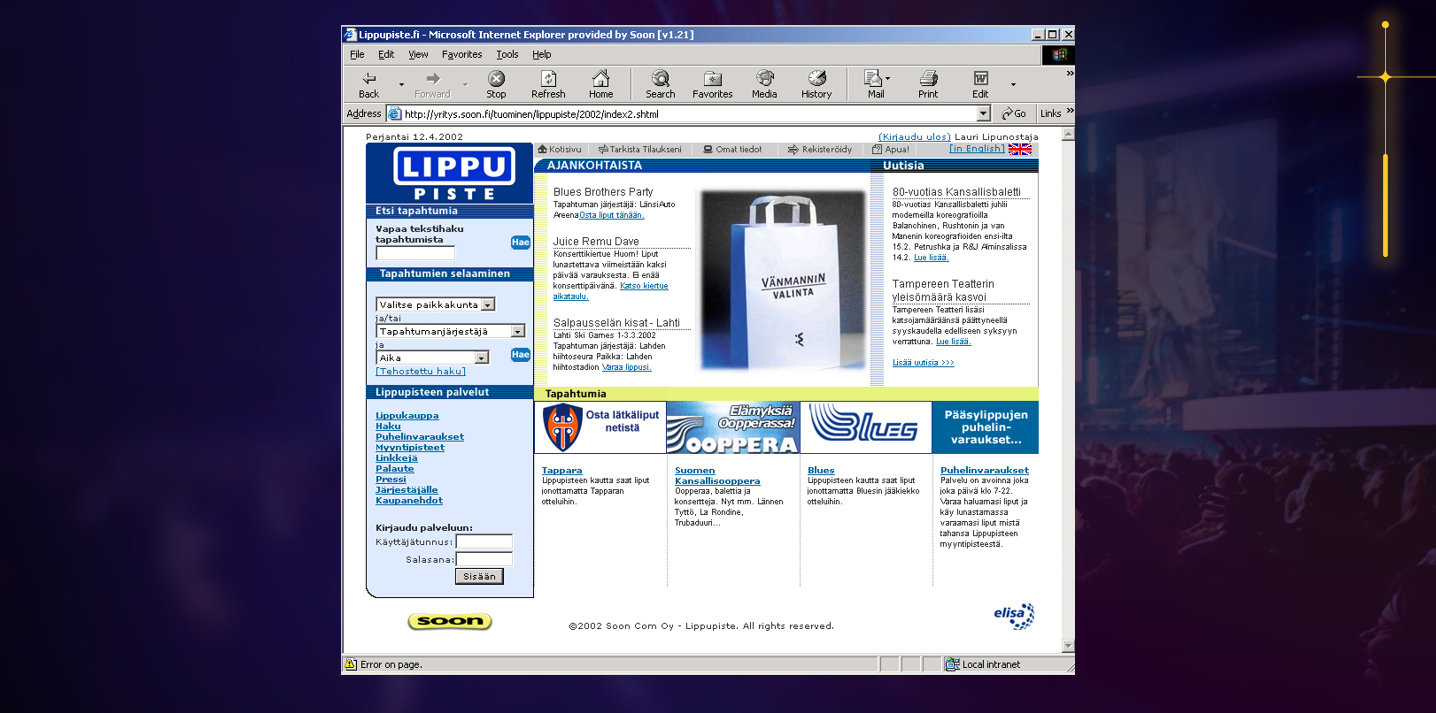Open the Apua! help tab
This screenshot has height=713, width=1436.
(x=891, y=149)
